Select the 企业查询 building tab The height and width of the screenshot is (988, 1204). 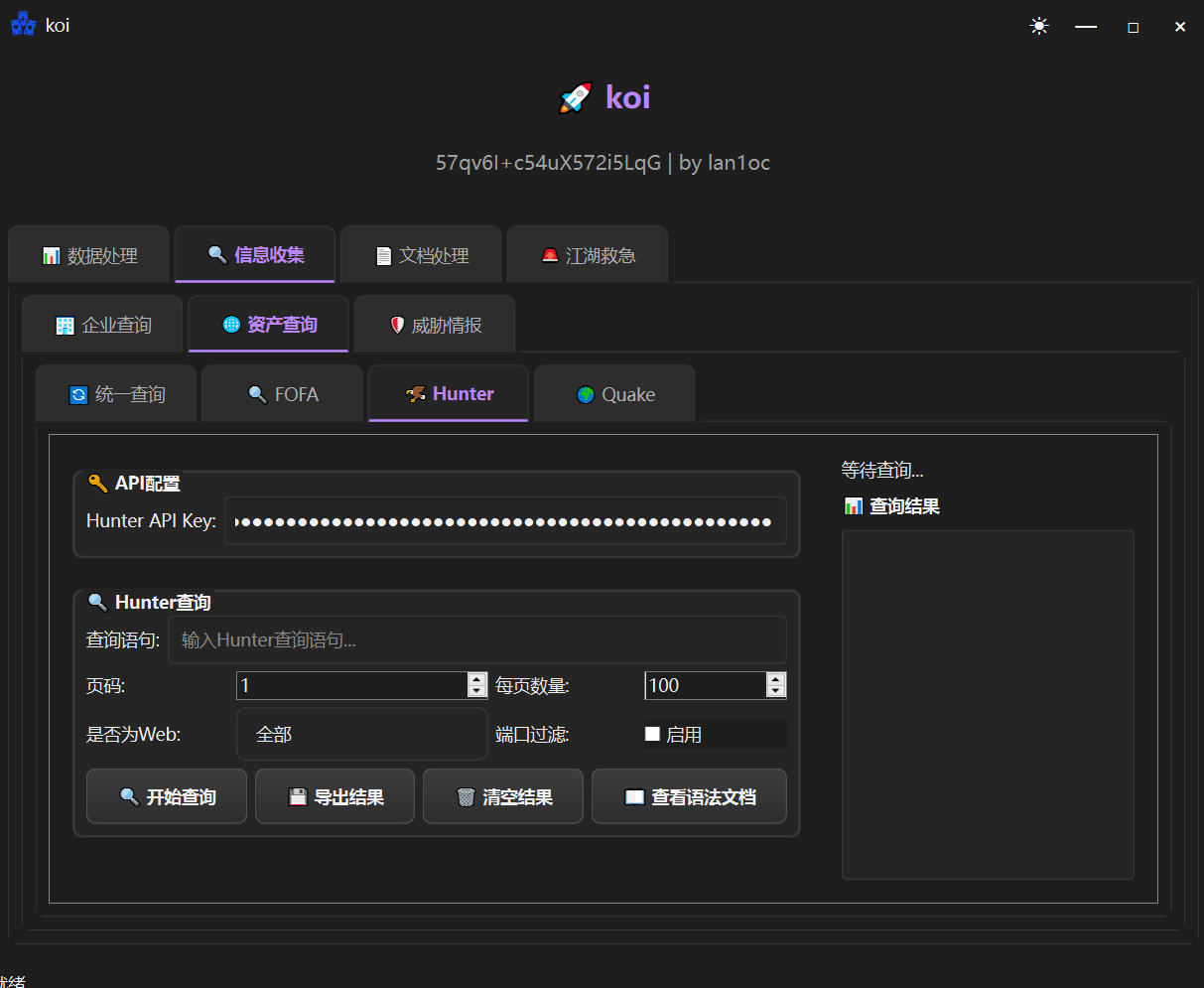[x=103, y=325]
